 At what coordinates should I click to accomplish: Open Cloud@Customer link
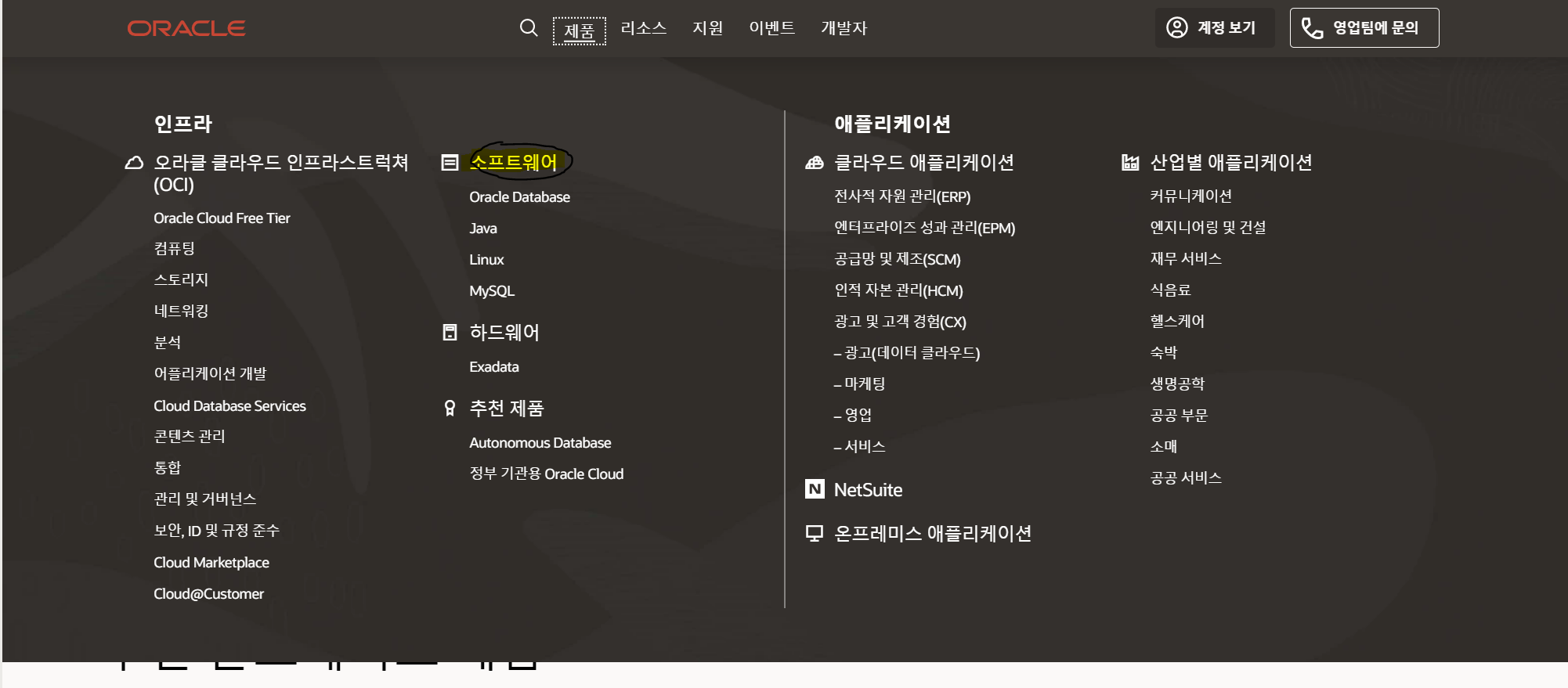coord(208,594)
